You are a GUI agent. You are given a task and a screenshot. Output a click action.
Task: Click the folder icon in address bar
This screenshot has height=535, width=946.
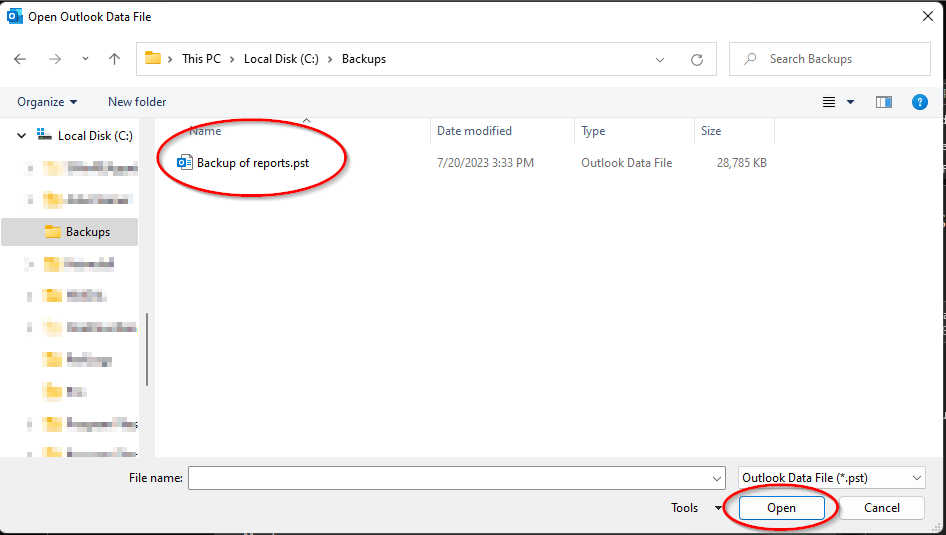[x=153, y=59]
